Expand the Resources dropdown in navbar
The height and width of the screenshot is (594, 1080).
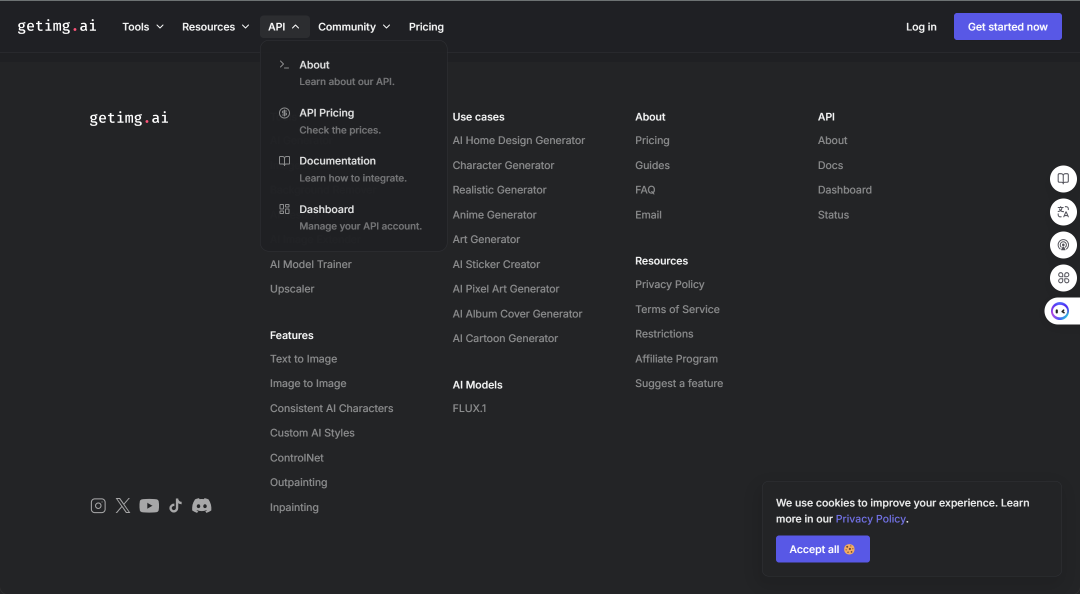pyautogui.click(x=216, y=27)
